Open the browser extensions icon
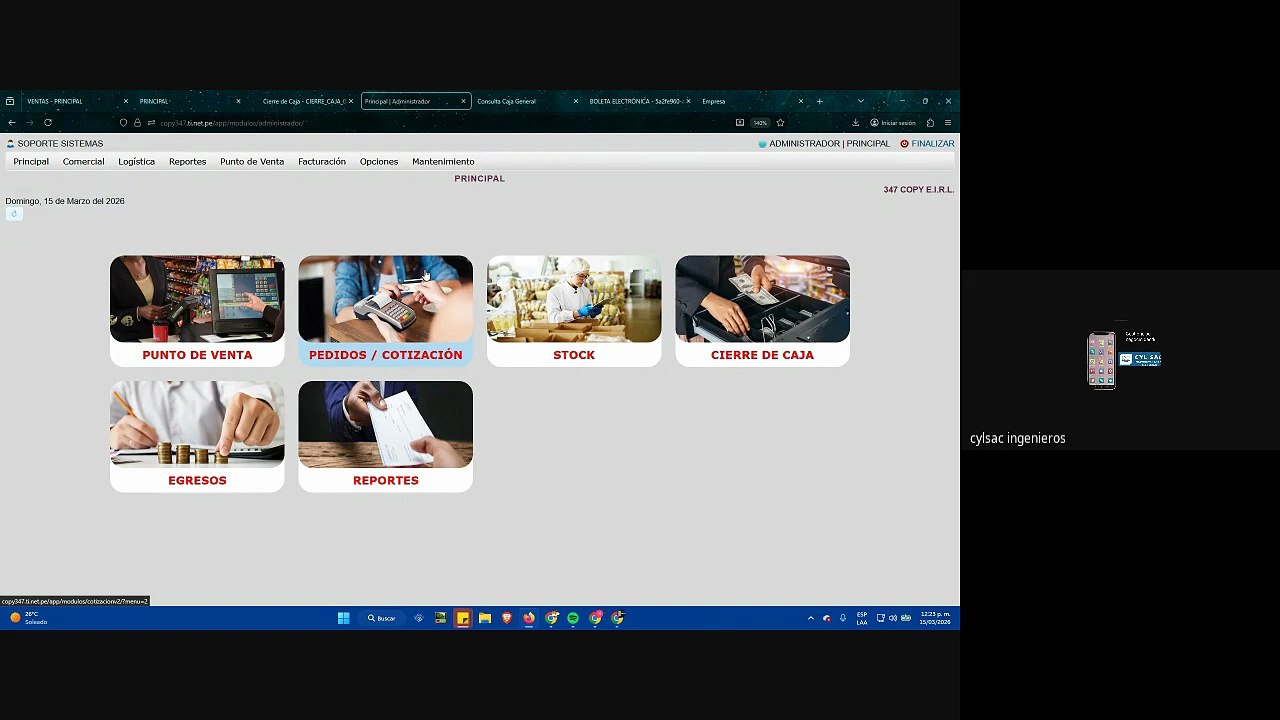Viewport: 1280px width, 720px height. [x=930, y=123]
